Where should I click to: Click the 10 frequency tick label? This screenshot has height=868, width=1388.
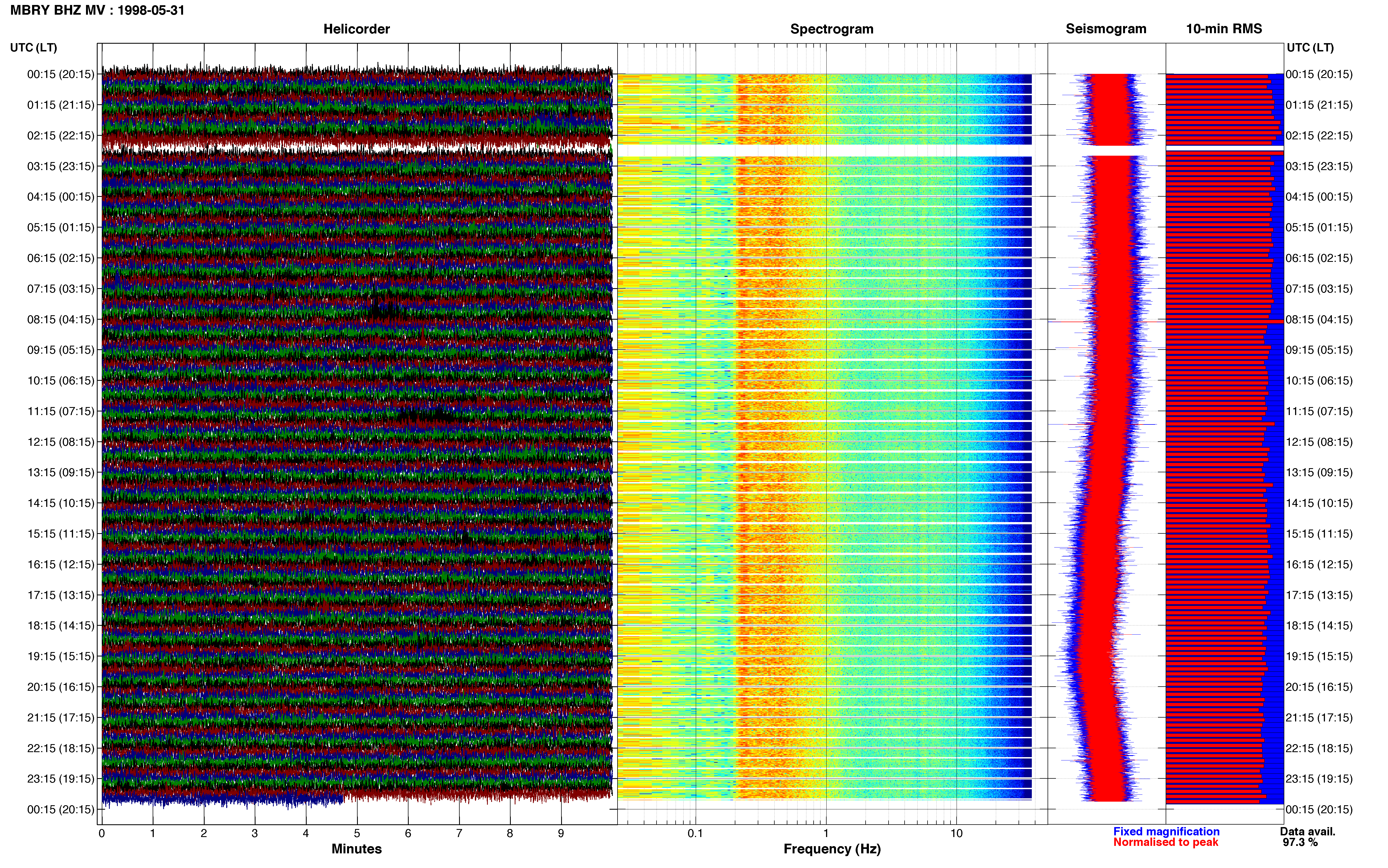coord(956,833)
